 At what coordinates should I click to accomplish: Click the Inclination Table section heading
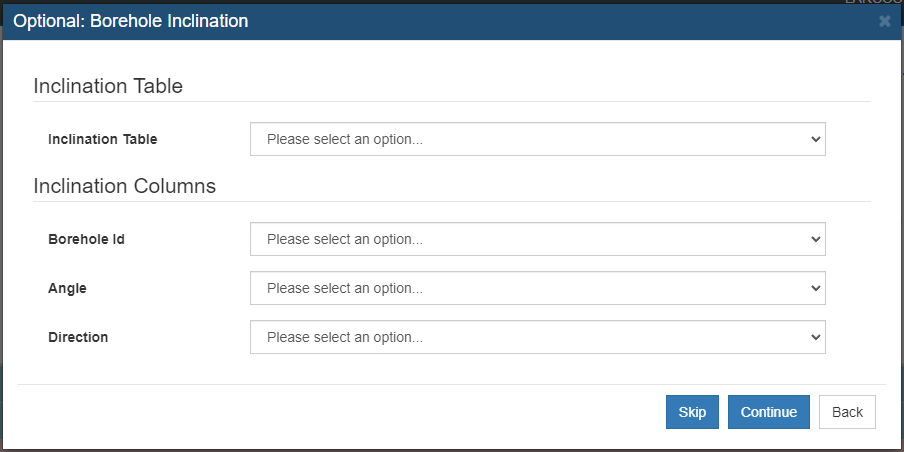[x=108, y=86]
